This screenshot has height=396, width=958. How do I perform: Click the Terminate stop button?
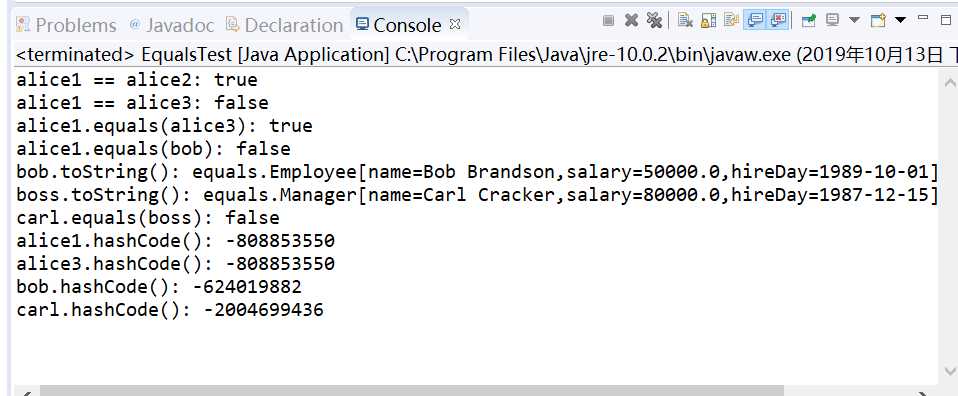pos(608,21)
